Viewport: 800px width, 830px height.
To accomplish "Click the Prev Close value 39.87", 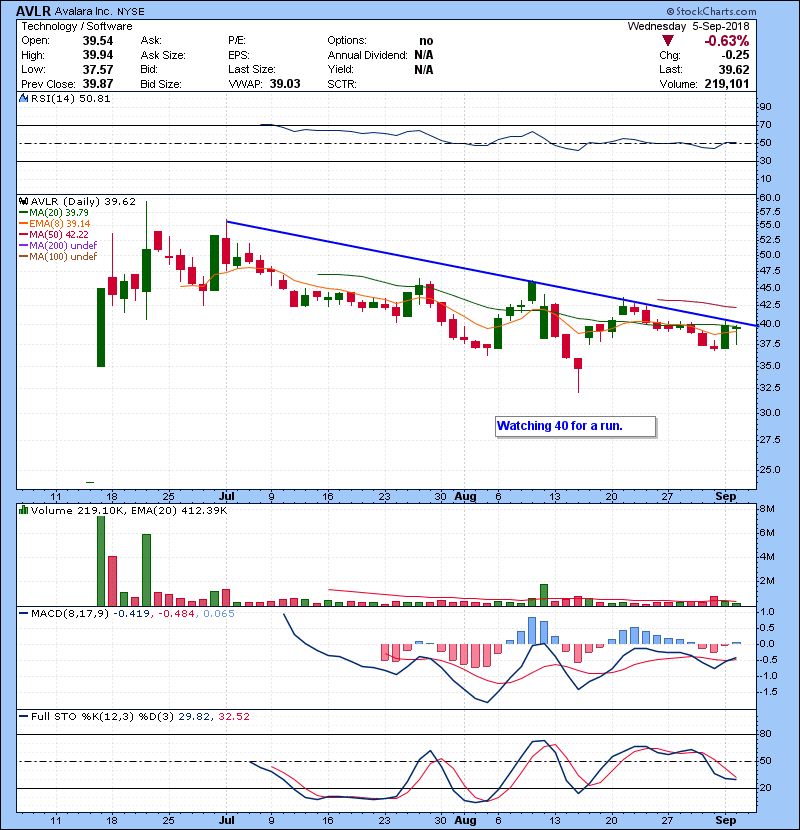I will (98, 84).
